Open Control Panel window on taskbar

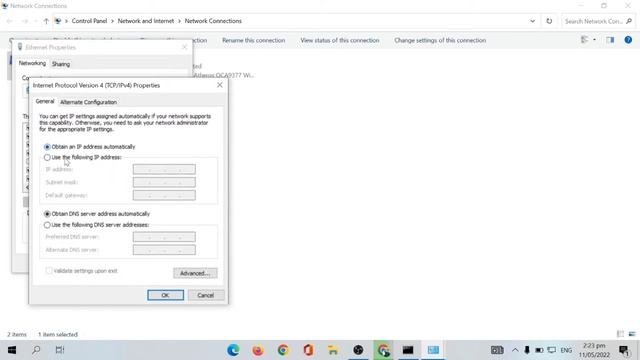(x=433, y=350)
